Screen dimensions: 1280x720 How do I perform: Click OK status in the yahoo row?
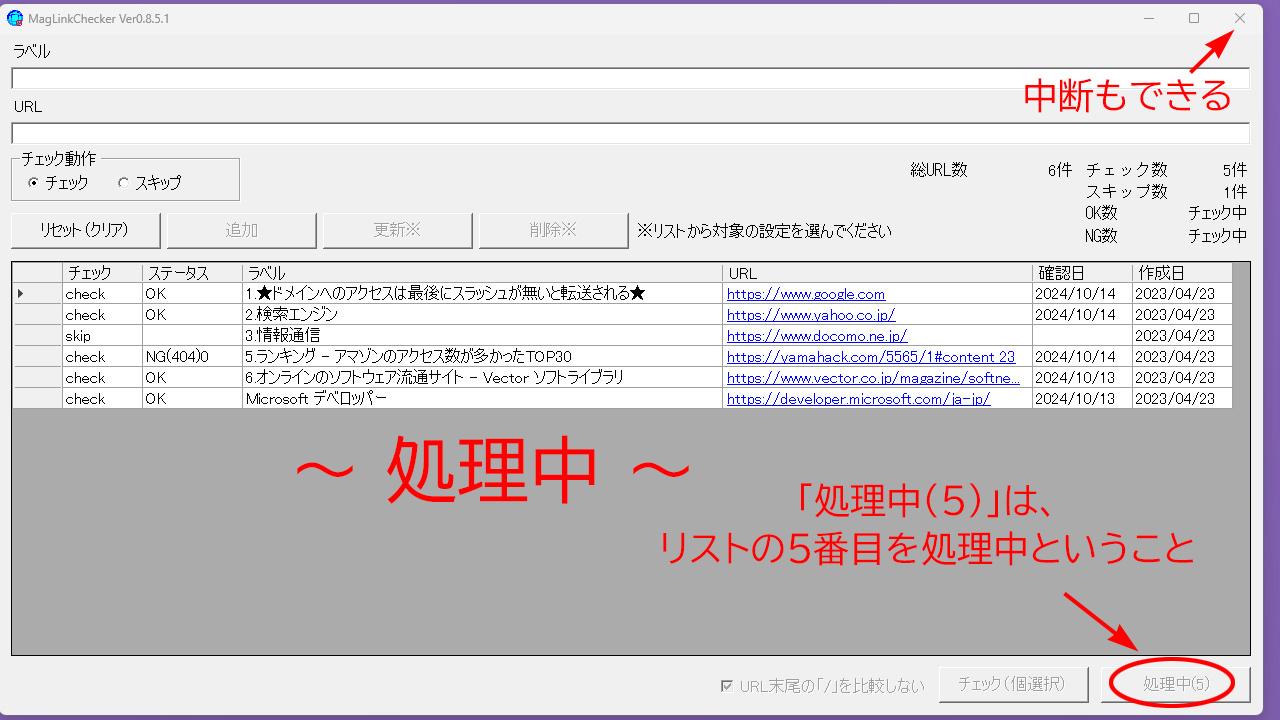(192, 315)
